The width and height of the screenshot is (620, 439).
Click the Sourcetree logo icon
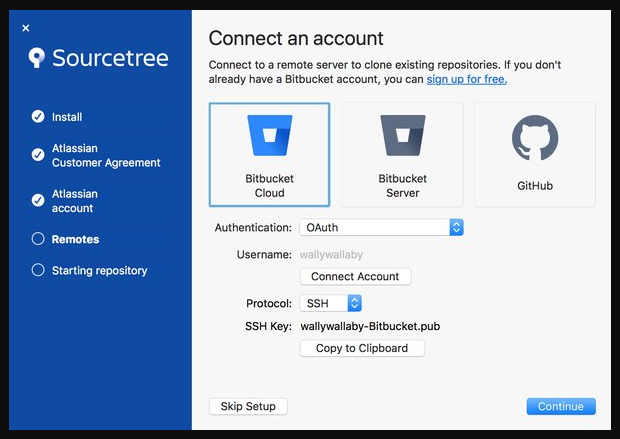(37, 57)
